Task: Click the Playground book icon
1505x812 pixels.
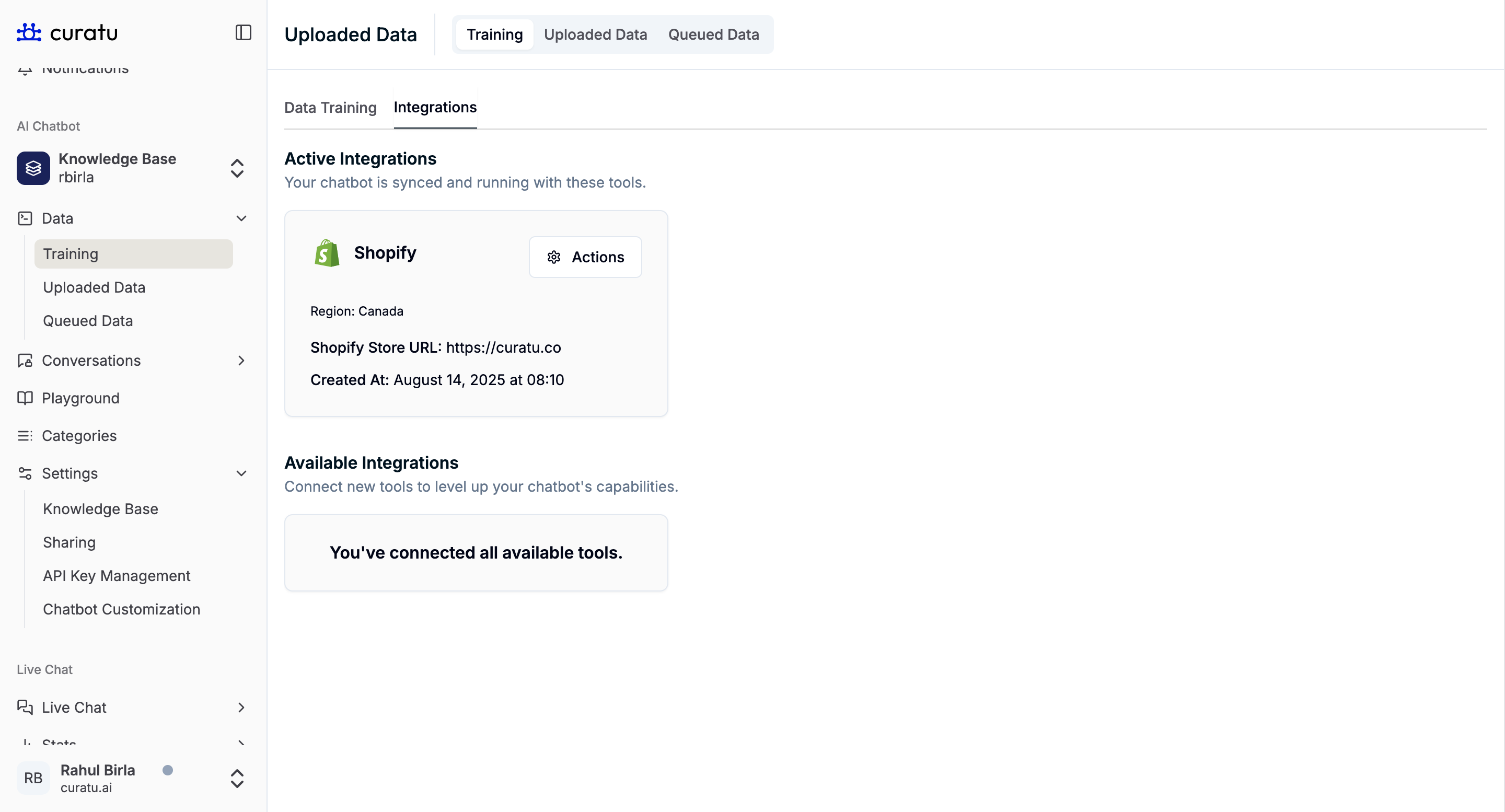Action: pos(25,398)
